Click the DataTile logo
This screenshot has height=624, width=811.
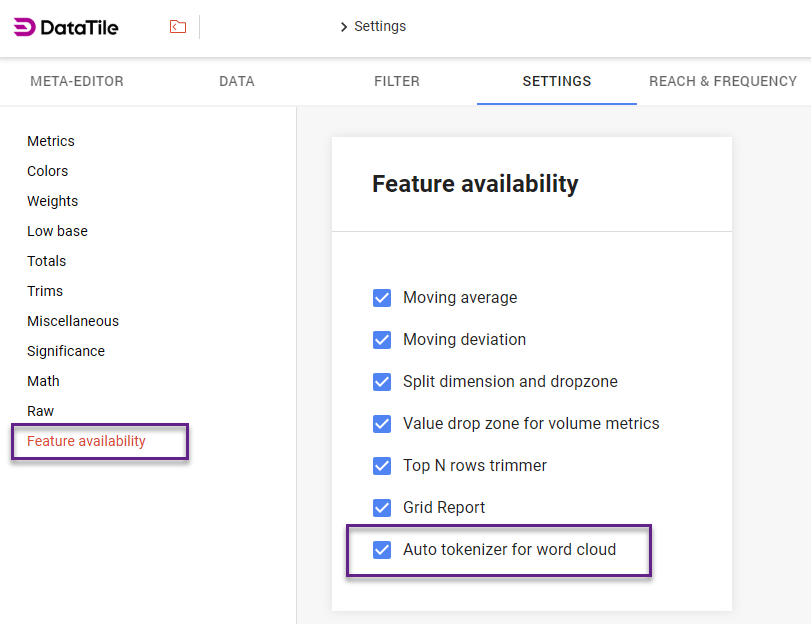[66, 27]
